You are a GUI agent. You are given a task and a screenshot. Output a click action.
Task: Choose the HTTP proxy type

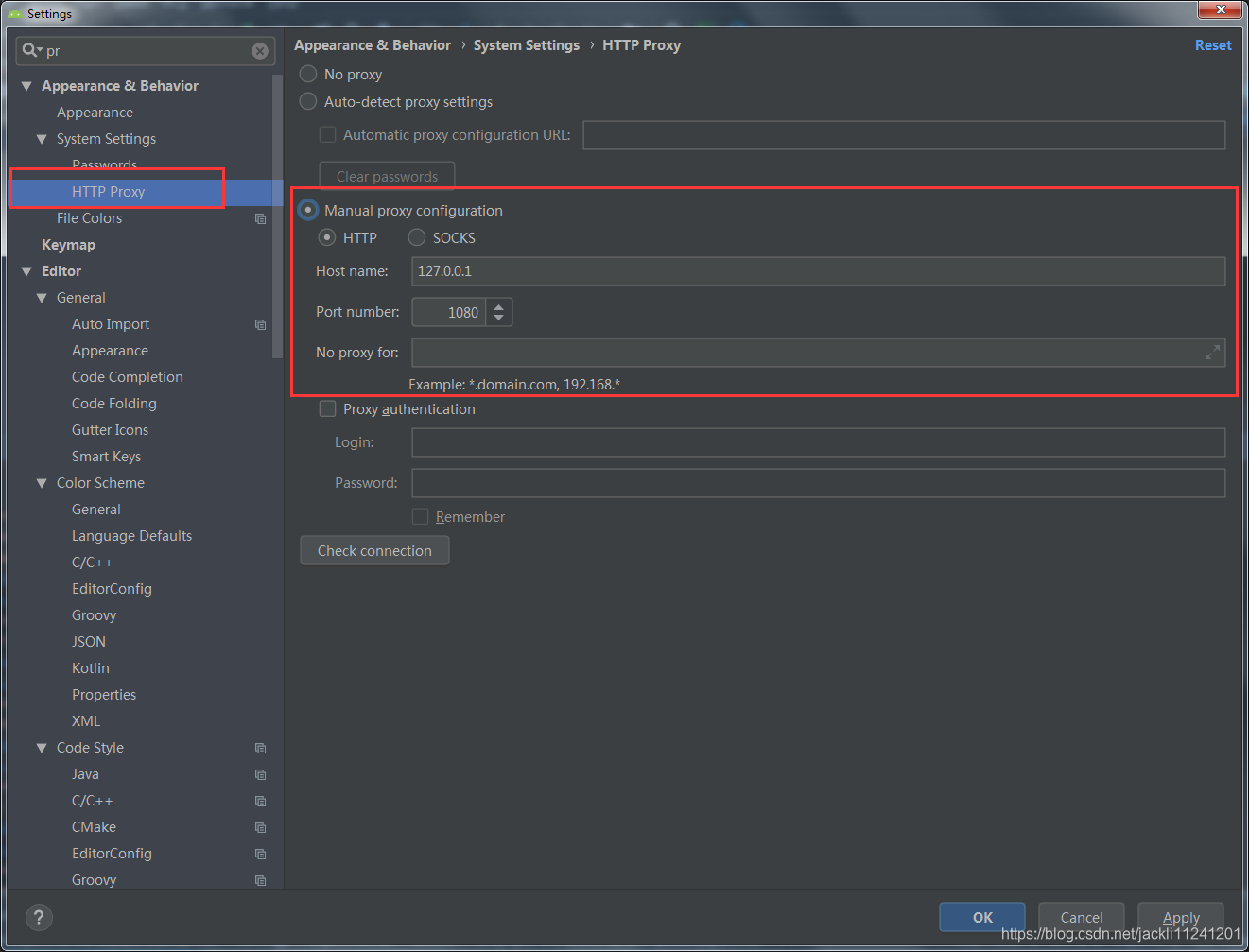coord(327,237)
